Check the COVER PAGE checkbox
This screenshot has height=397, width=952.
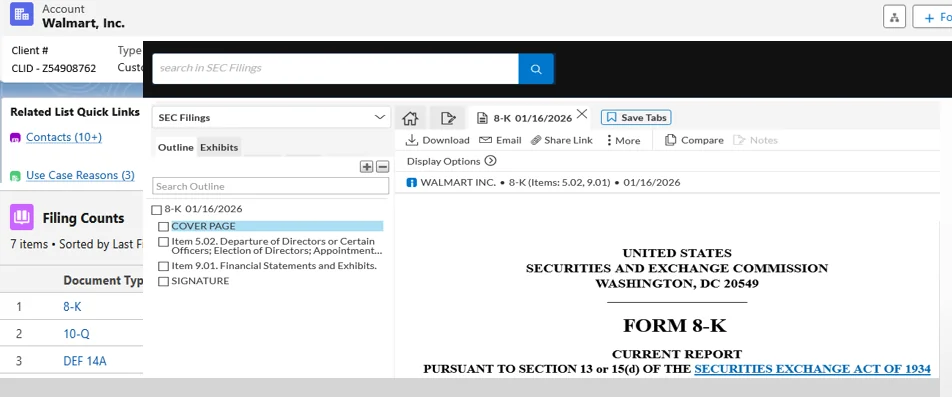click(x=163, y=226)
